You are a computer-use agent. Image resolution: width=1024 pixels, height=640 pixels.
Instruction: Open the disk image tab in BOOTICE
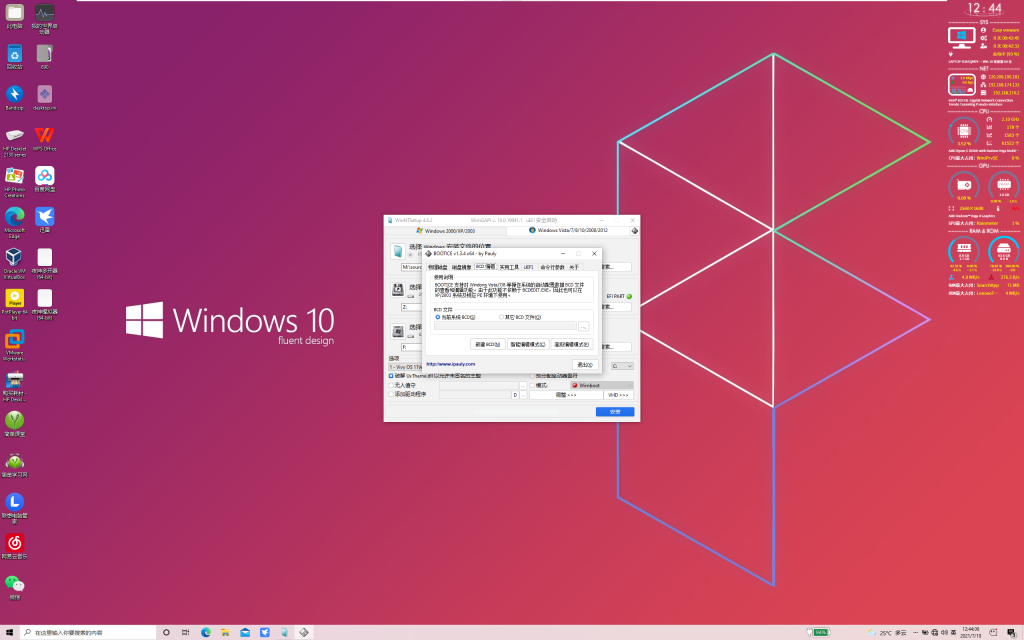pos(462,267)
